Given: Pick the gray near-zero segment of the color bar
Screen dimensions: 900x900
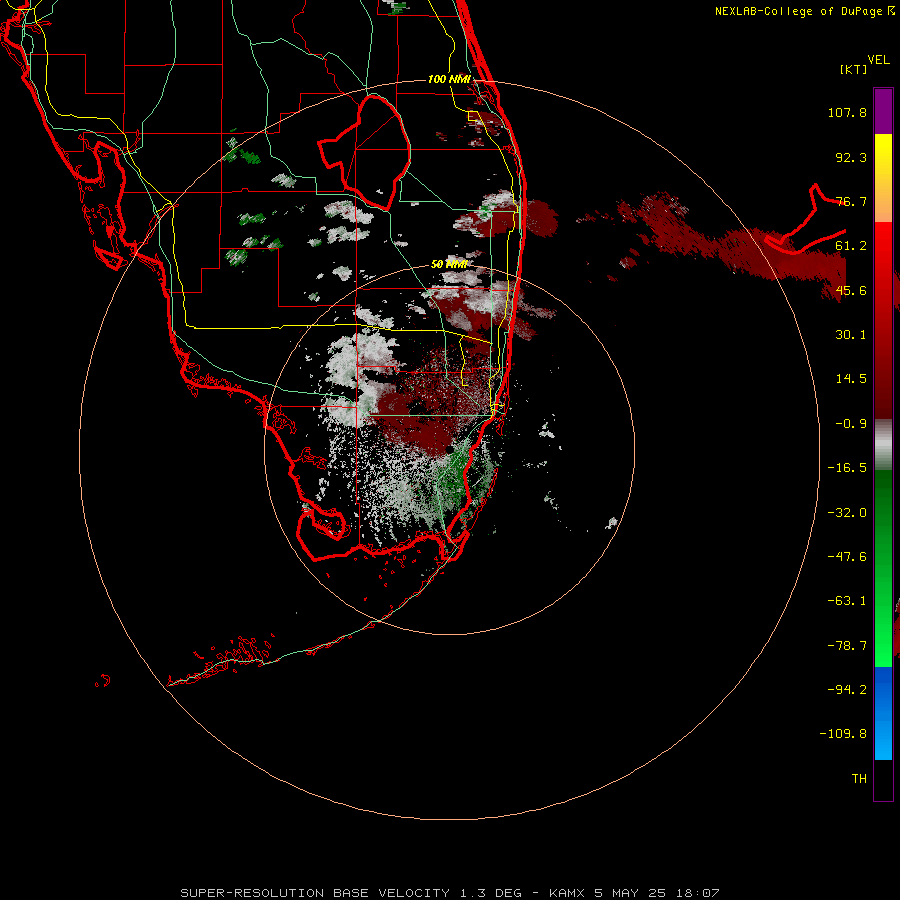Looking at the screenshot, I should click(883, 445).
